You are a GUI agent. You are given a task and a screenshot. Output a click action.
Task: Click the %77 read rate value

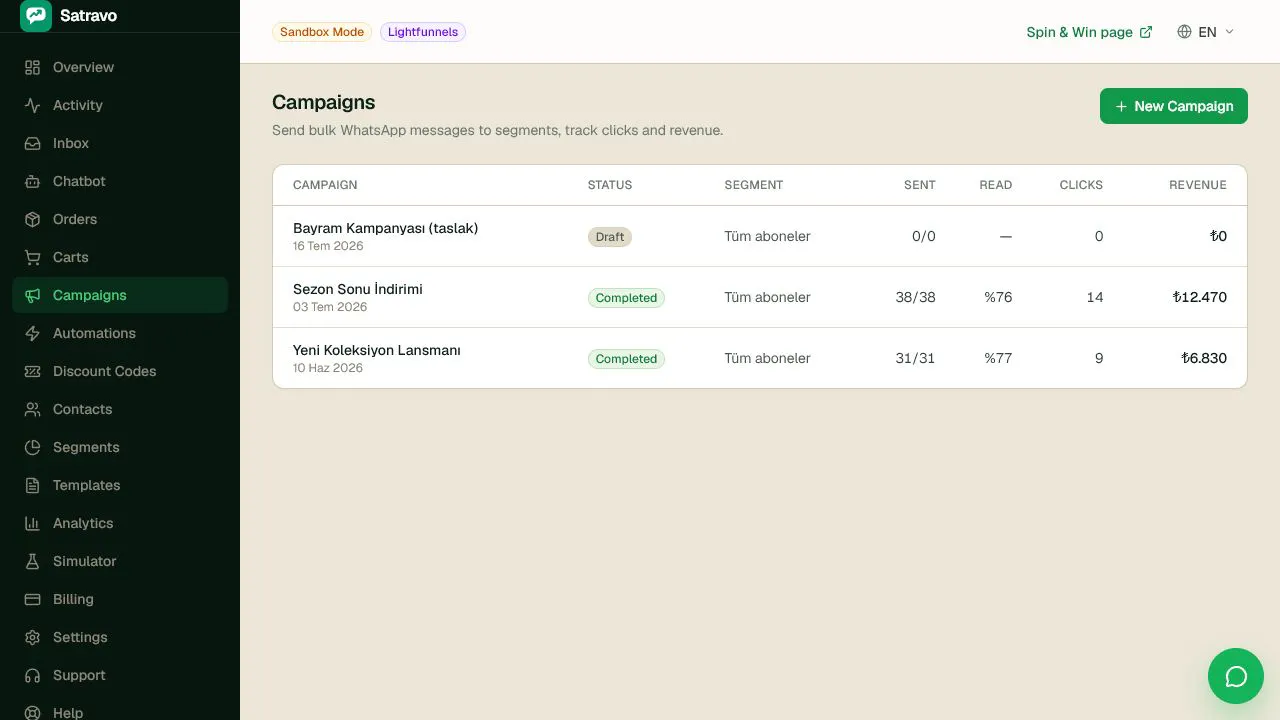[x=998, y=358]
